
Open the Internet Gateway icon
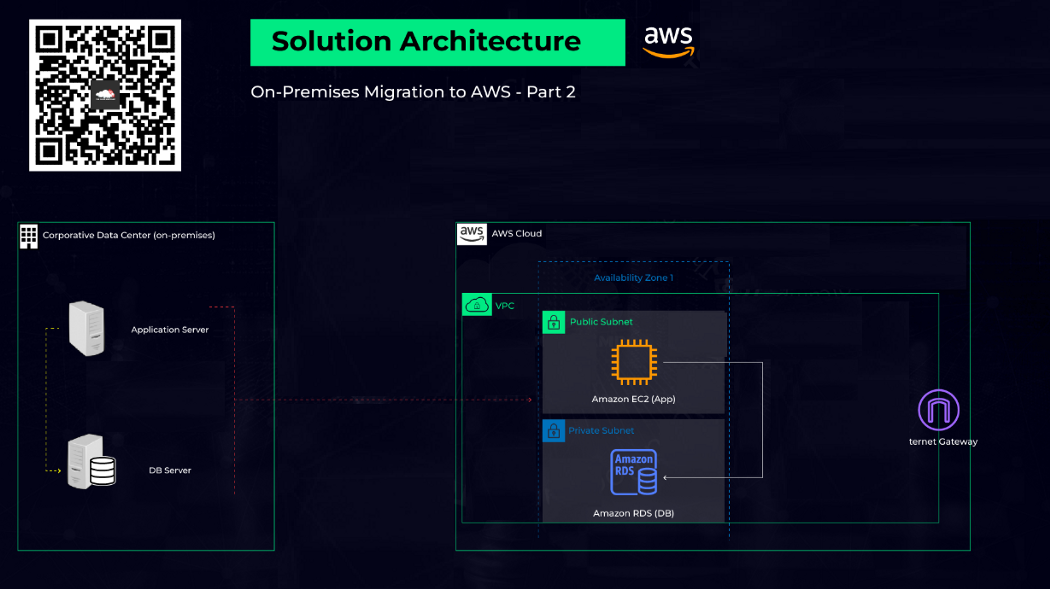pos(937,410)
